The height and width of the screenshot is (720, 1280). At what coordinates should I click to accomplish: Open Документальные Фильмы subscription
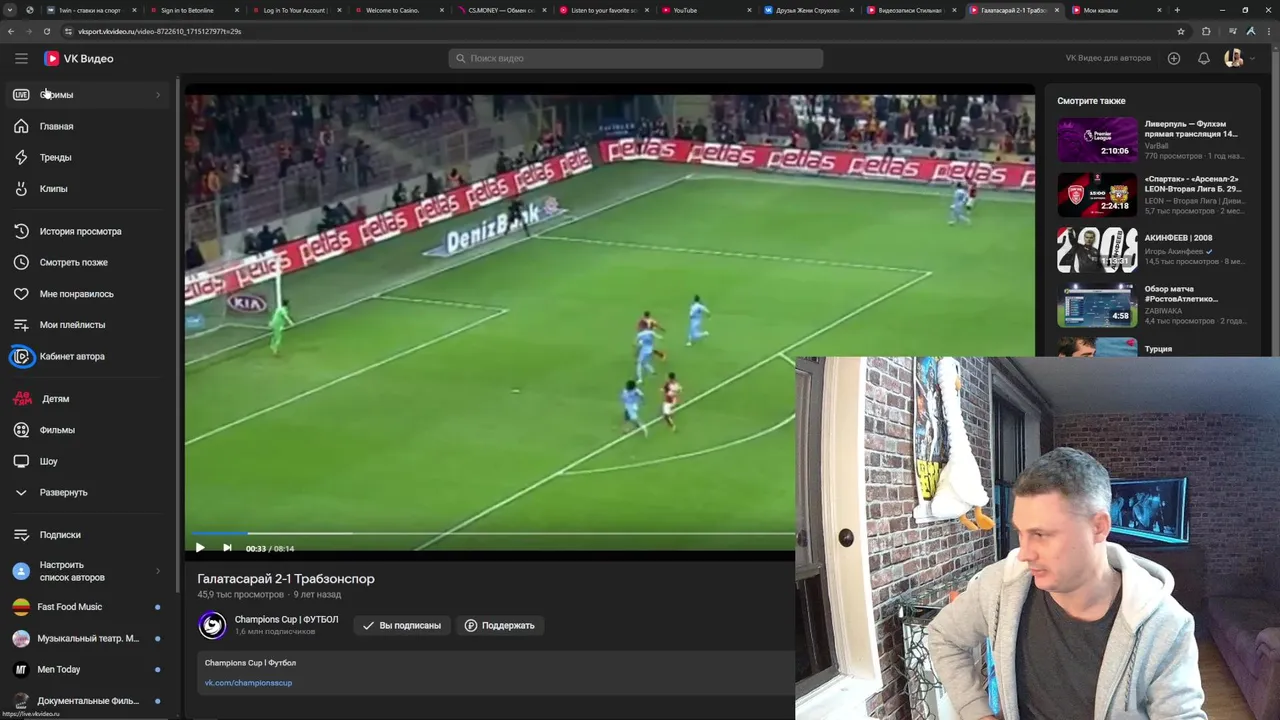pyautogui.click(x=87, y=701)
